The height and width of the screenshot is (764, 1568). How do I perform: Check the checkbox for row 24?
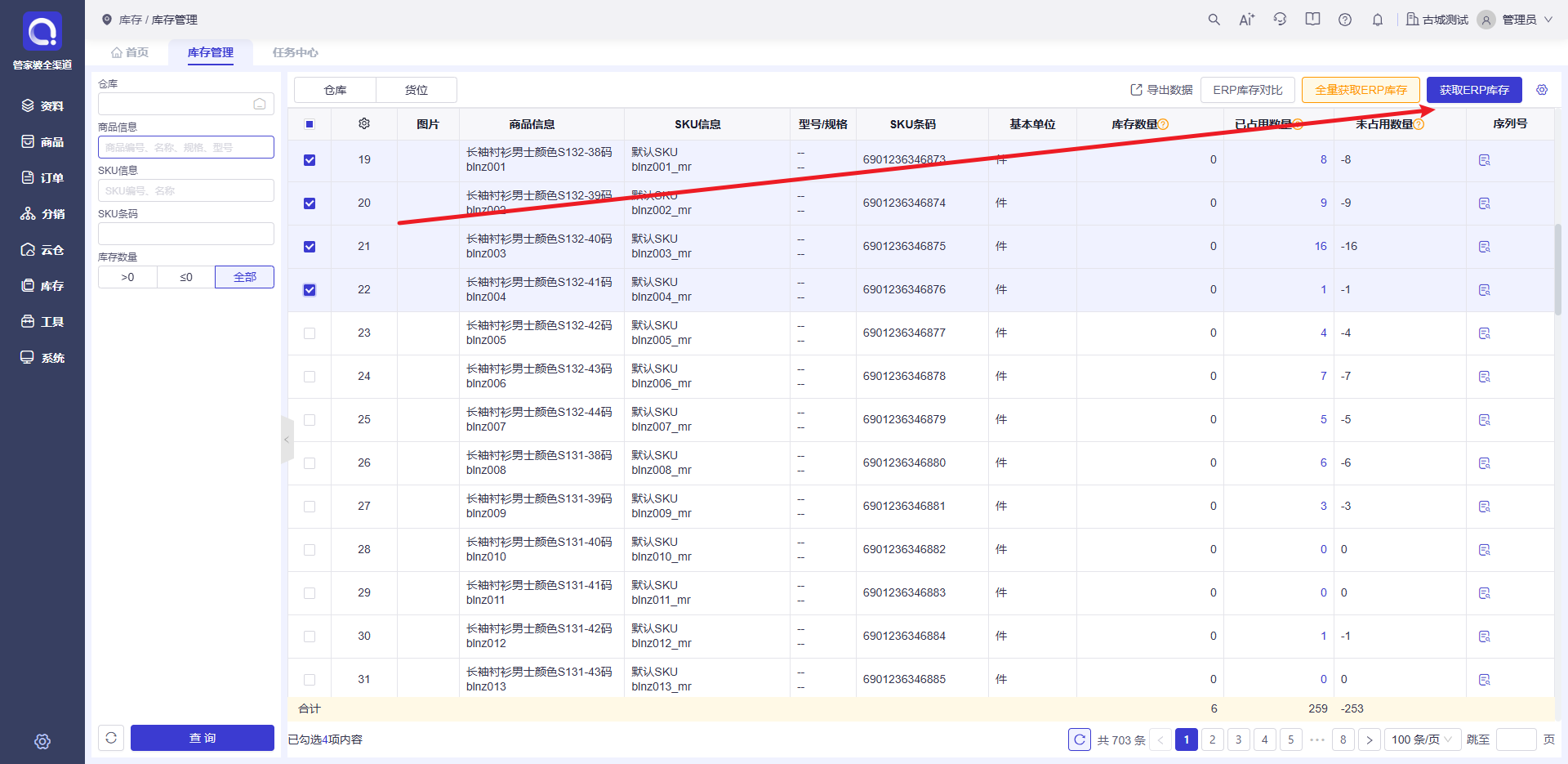[x=310, y=377]
